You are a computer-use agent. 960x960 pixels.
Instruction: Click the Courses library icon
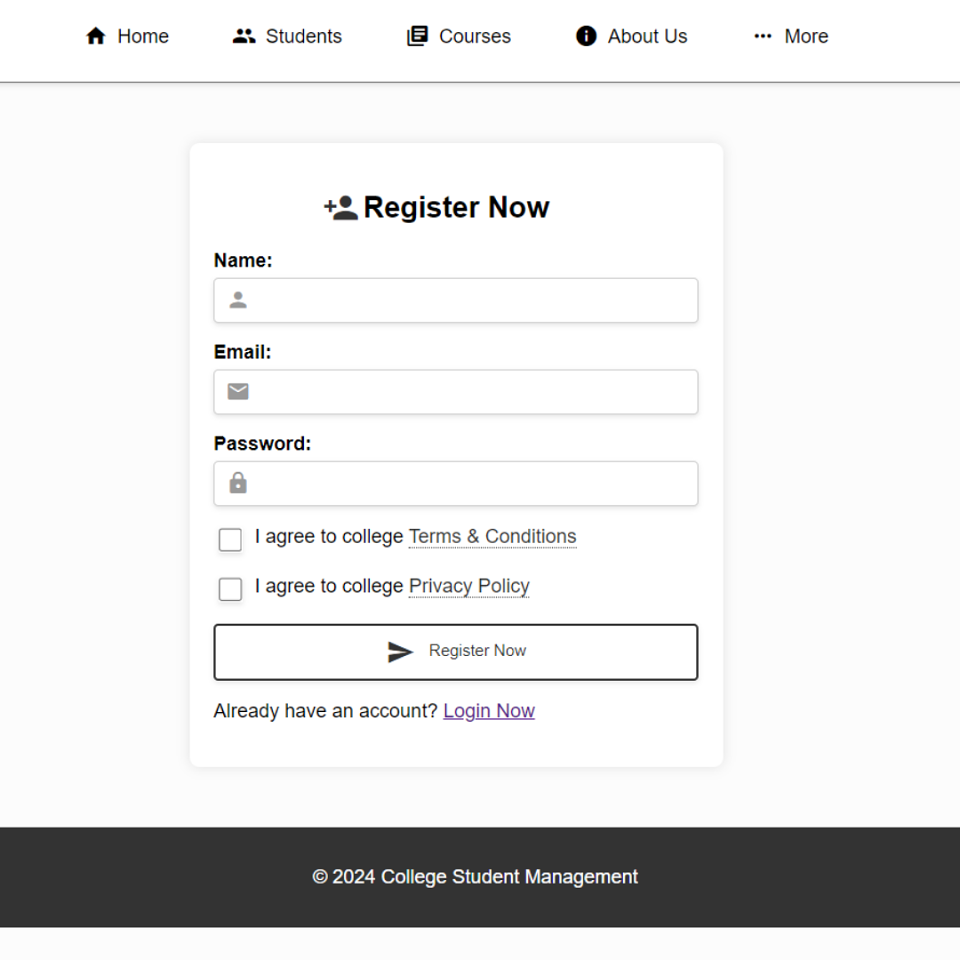click(417, 36)
